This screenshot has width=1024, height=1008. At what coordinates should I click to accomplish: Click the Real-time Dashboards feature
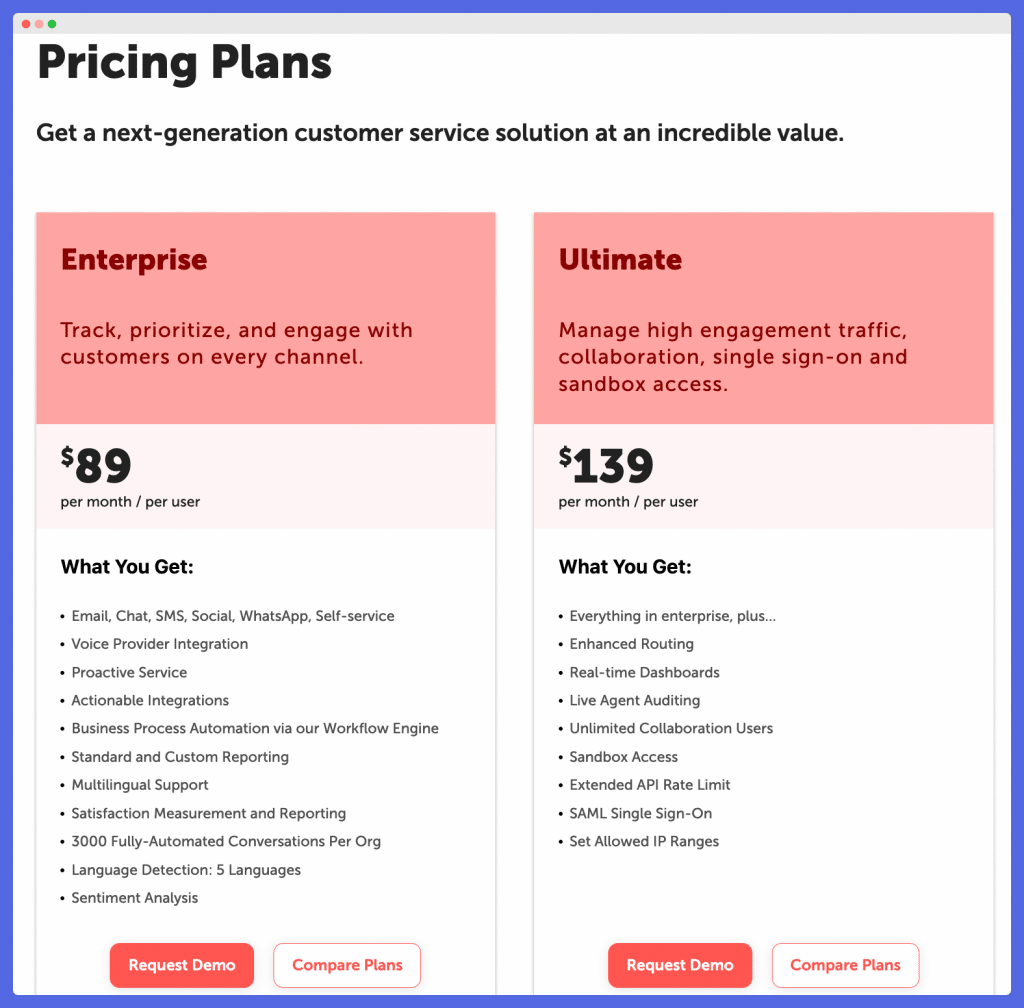(645, 672)
